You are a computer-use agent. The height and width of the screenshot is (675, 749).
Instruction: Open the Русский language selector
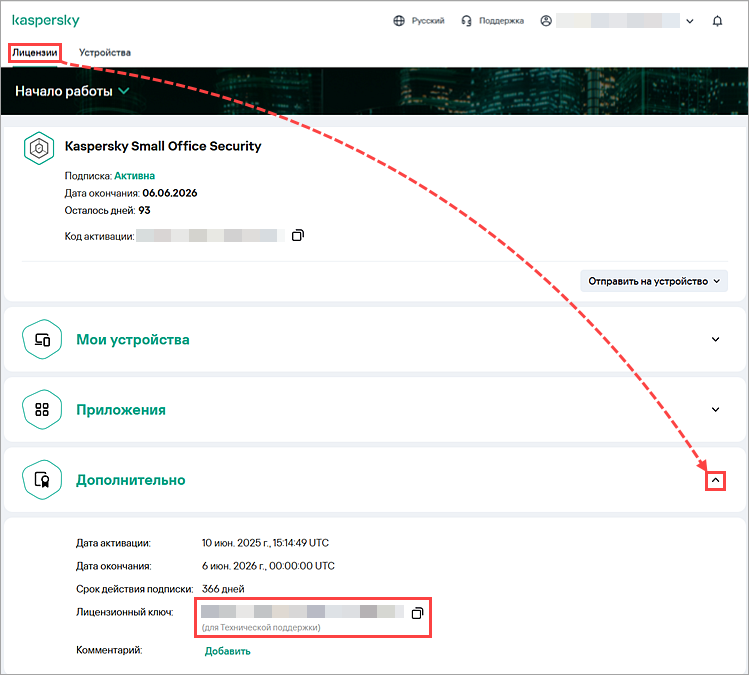pos(428,21)
